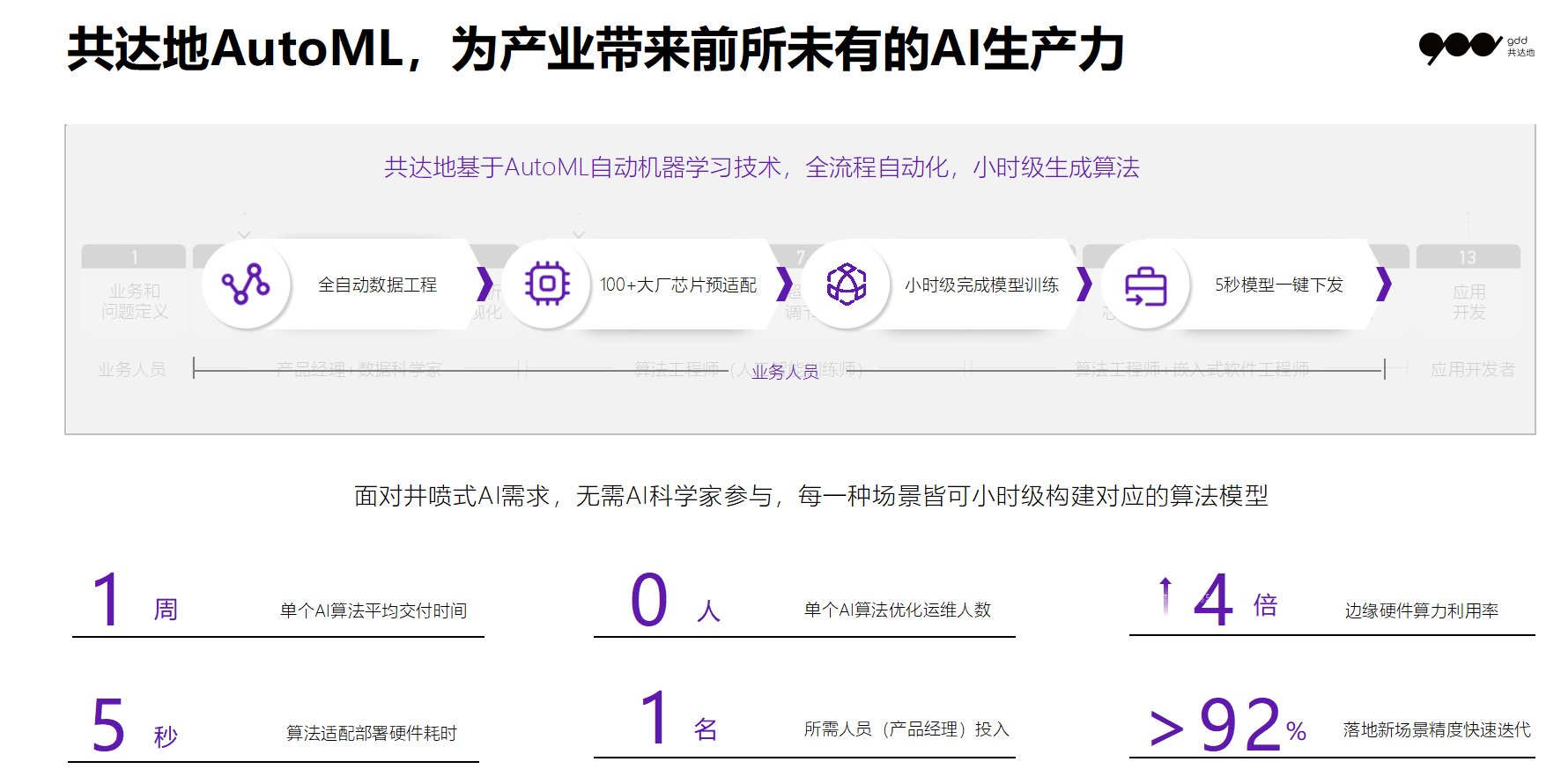Click the purple chevron after 小时级完成模型训练
The height and width of the screenshot is (784, 1561).
pyautogui.click(x=1084, y=284)
